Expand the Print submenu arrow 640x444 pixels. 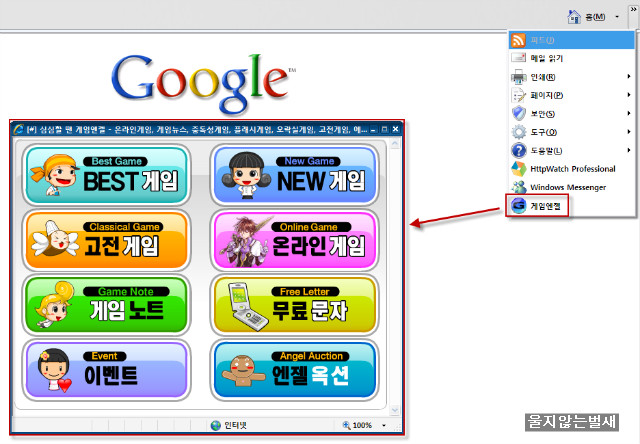629,76
